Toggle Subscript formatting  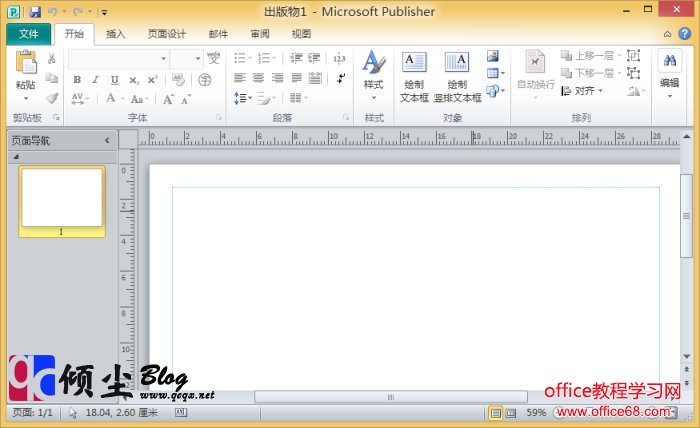[133, 80]
